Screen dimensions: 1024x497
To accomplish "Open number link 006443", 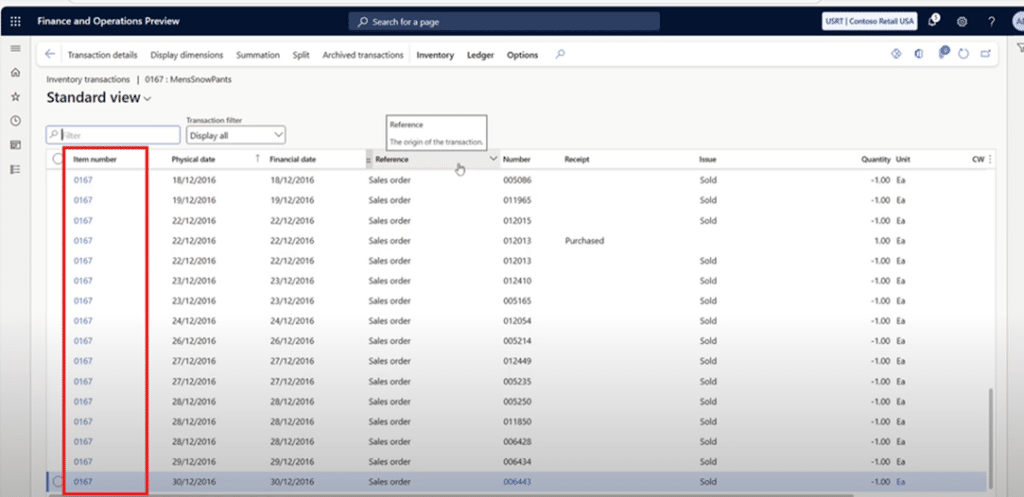I will coord(517,481).
